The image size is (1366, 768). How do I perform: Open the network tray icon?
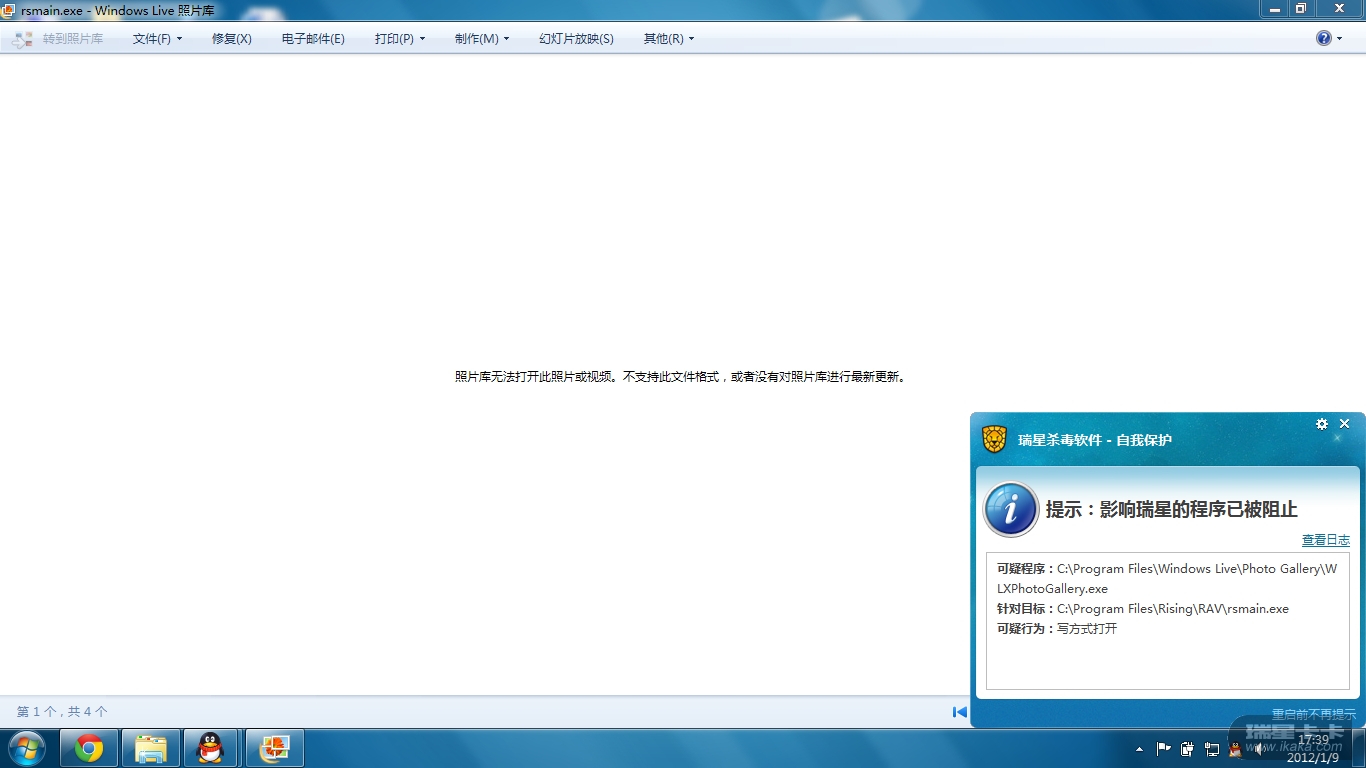tap(1211, 748)
